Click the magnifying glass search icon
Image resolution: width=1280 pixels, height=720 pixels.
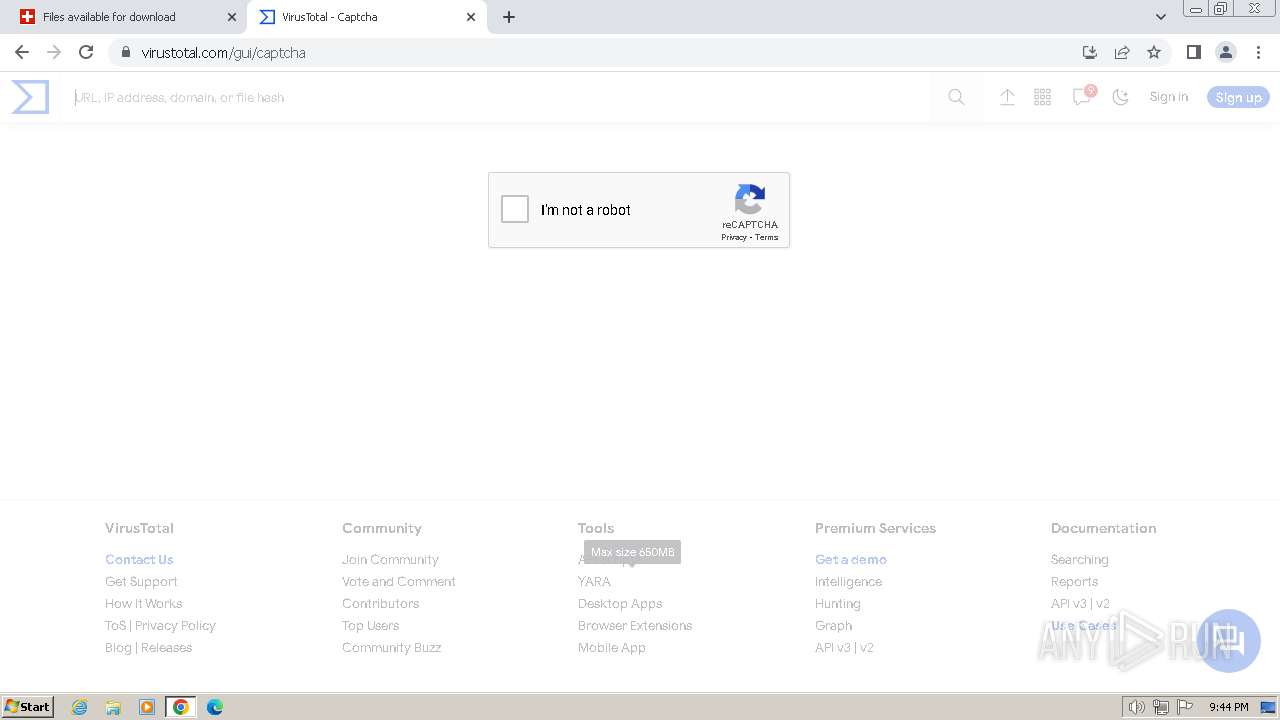(x=956, y=97)
